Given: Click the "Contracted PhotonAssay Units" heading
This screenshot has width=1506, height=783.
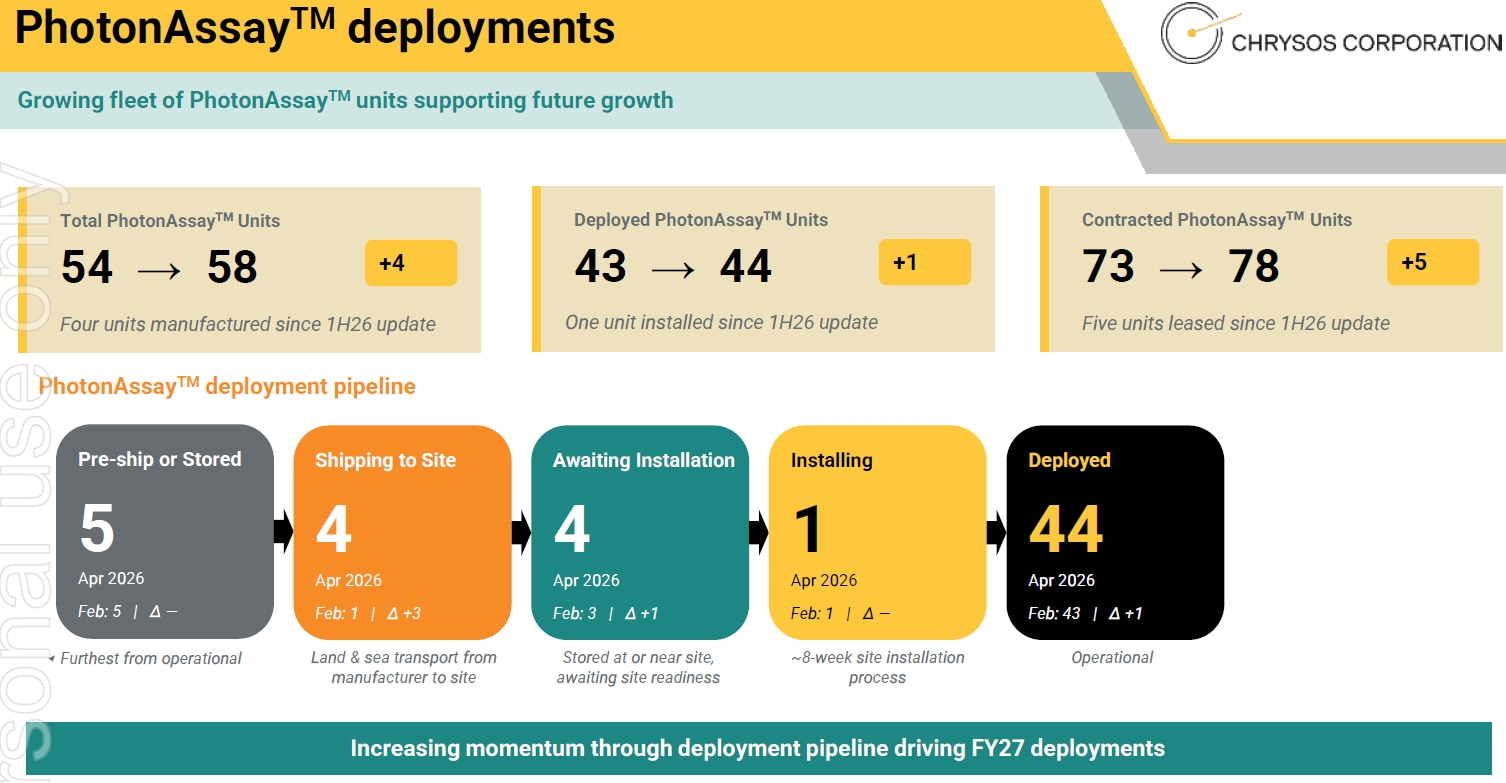Looking at the screenshot, I should pyautogui.click(x=1217, y=219).
